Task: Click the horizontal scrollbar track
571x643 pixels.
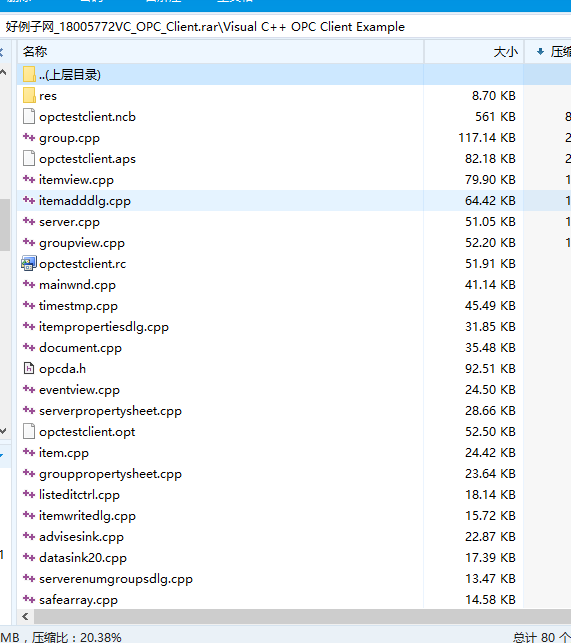Action: click(x=302, y=616)
